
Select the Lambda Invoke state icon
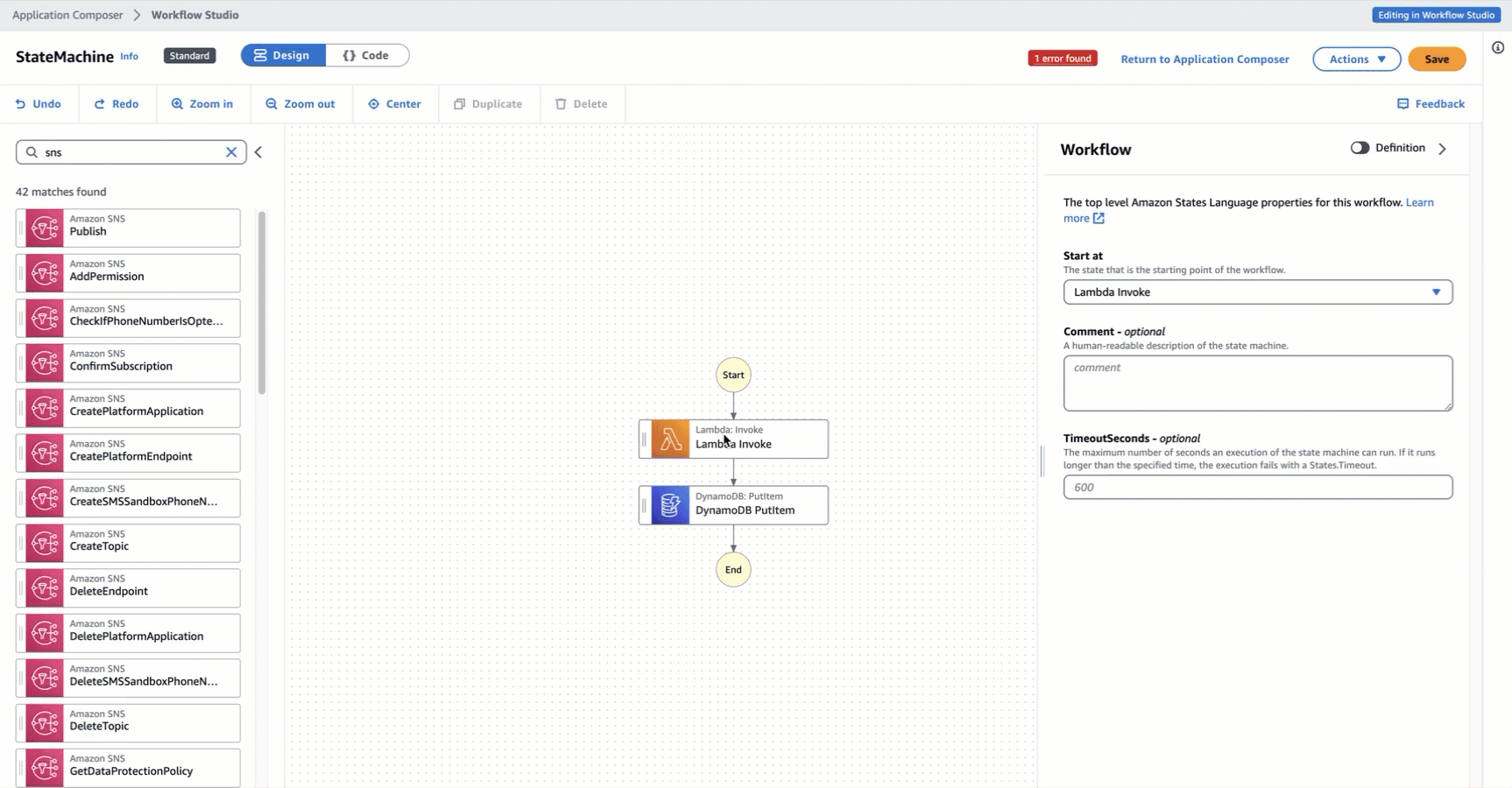[670, 440]
